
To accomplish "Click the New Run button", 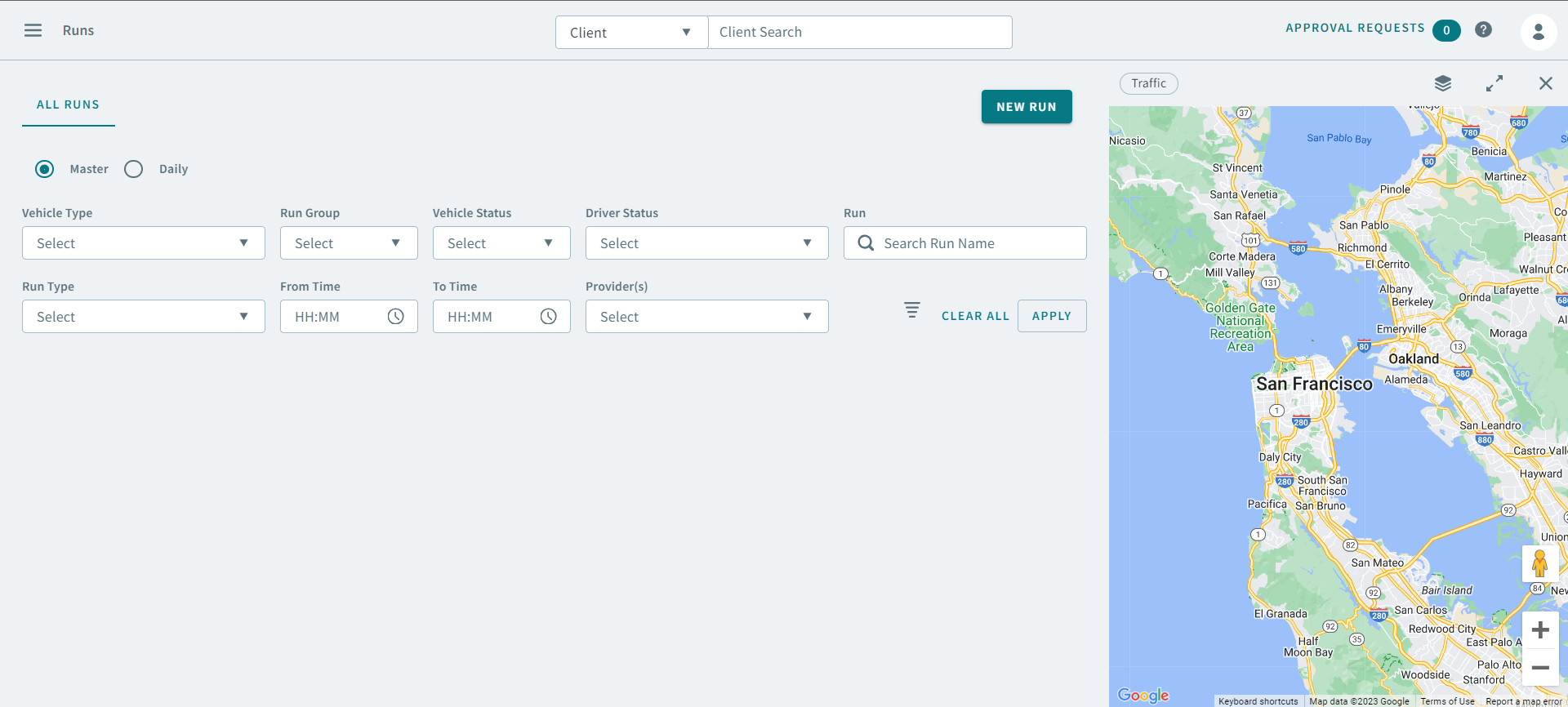I will (x=1026, y=107).
